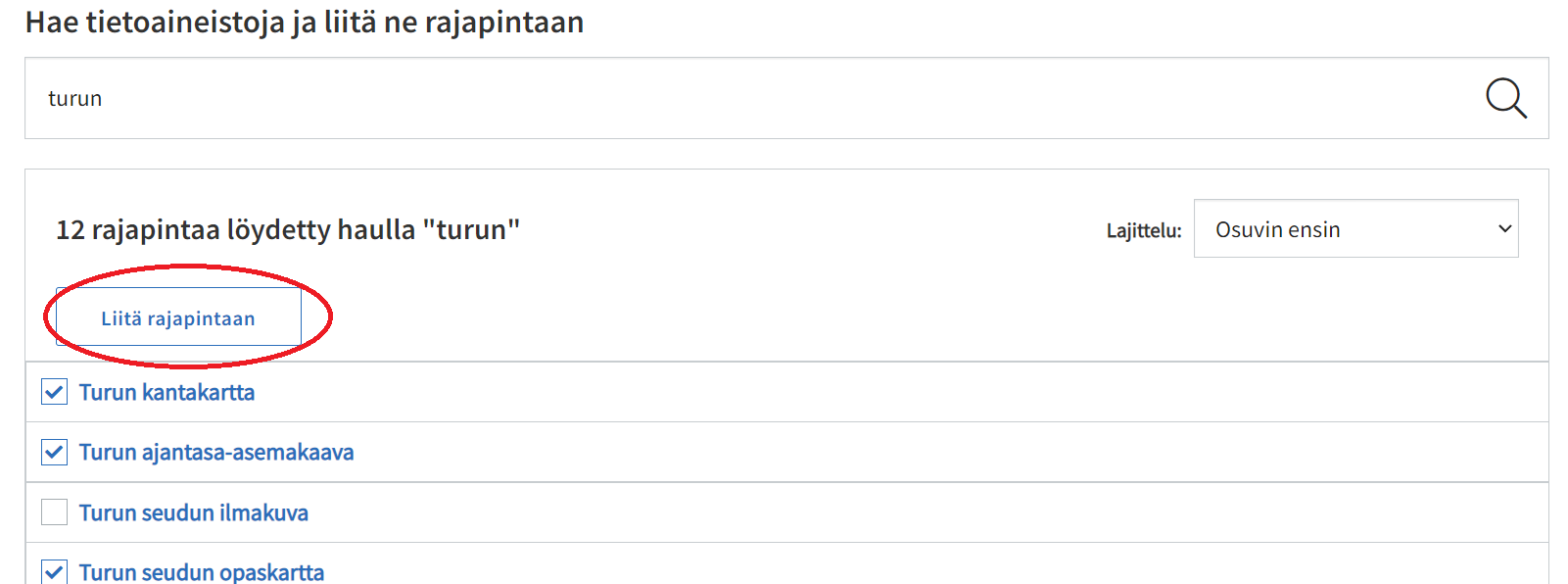The image size is (1568, 584).
Task: Open the Turun kantakartta link
Action: click(166, 393)
